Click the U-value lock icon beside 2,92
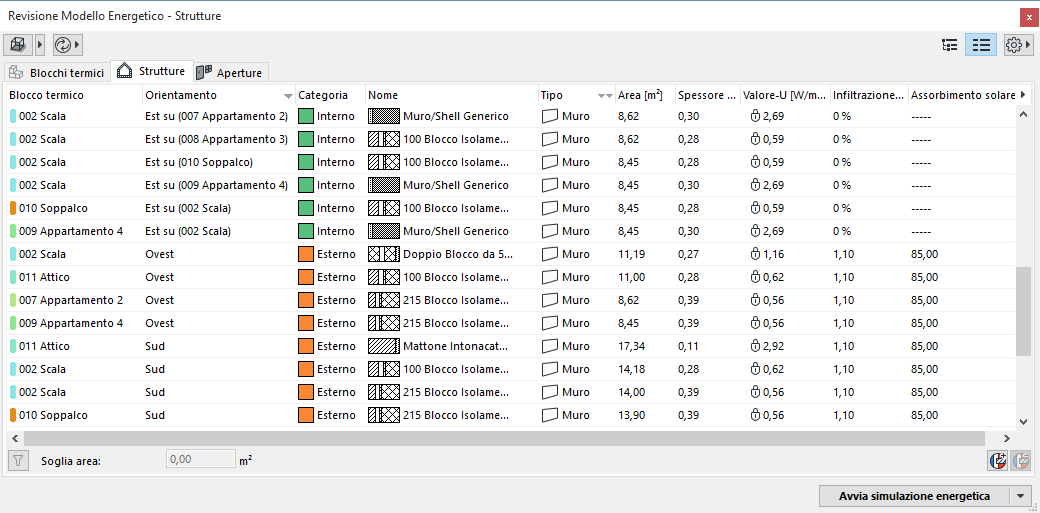 pos(755,346)
